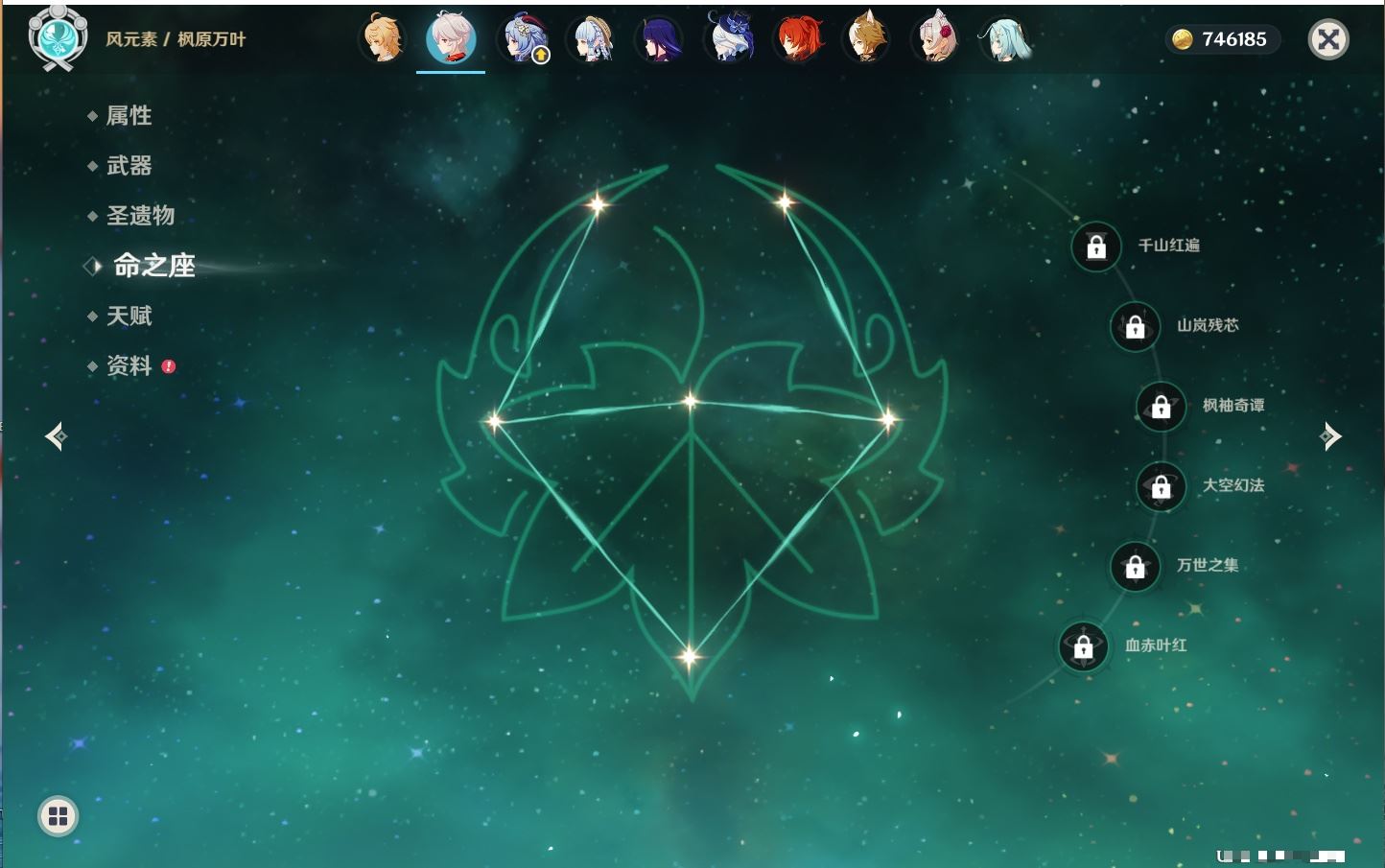View locked constellation 枫袖奇谭

pos(1162,407)
